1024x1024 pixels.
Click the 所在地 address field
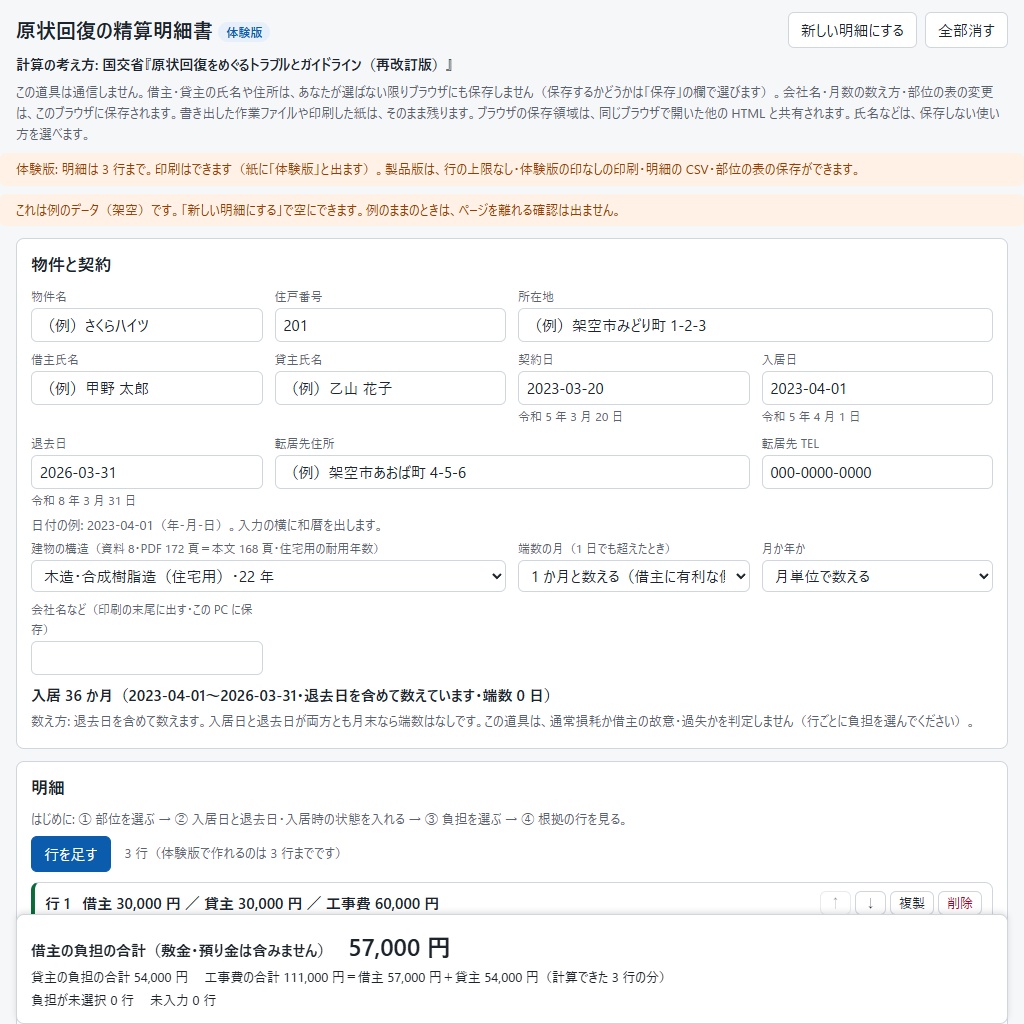(x=755, y=325)
